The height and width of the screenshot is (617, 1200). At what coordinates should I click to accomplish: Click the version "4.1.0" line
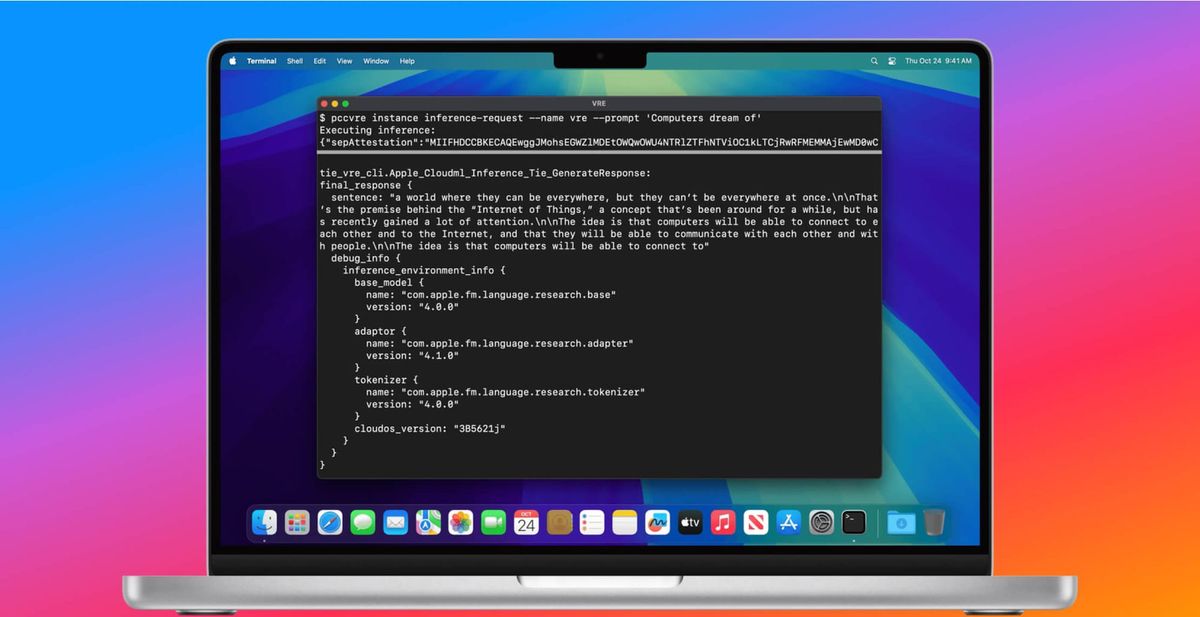(413, 355)
